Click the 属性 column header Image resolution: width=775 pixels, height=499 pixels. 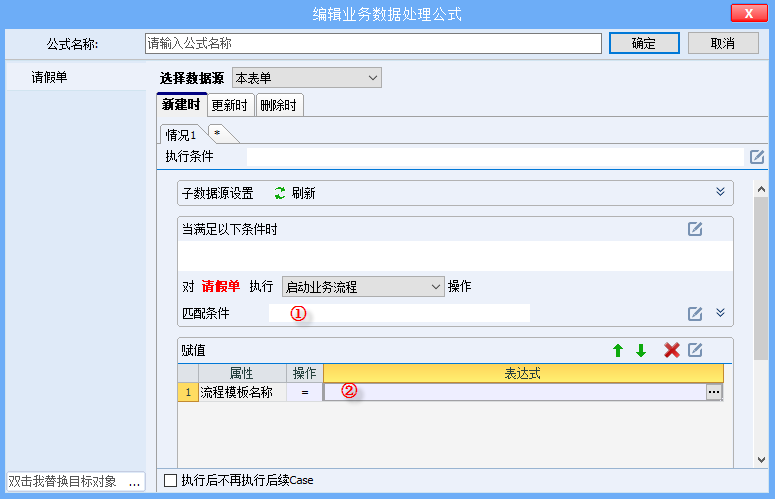[x=242, y=373]
